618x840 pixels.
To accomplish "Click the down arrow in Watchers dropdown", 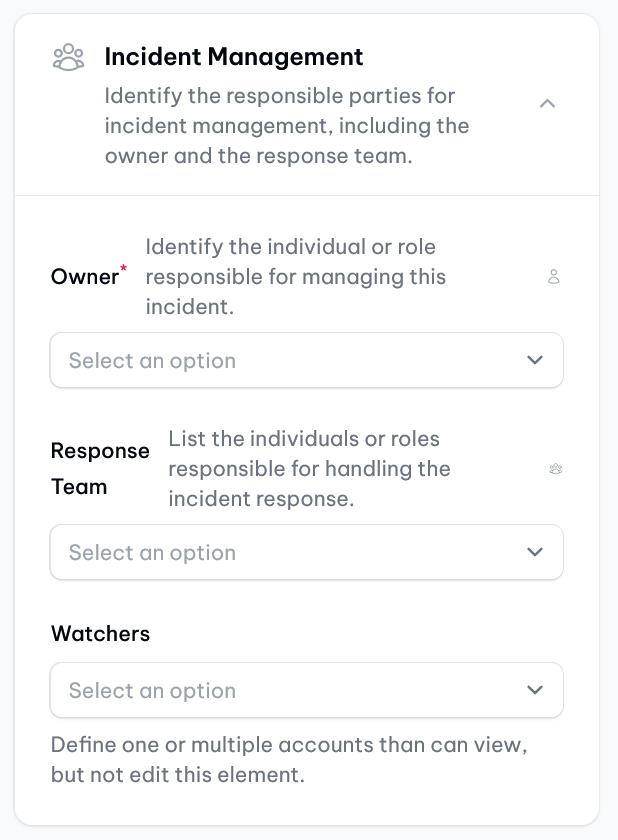I will pos(535,690).
